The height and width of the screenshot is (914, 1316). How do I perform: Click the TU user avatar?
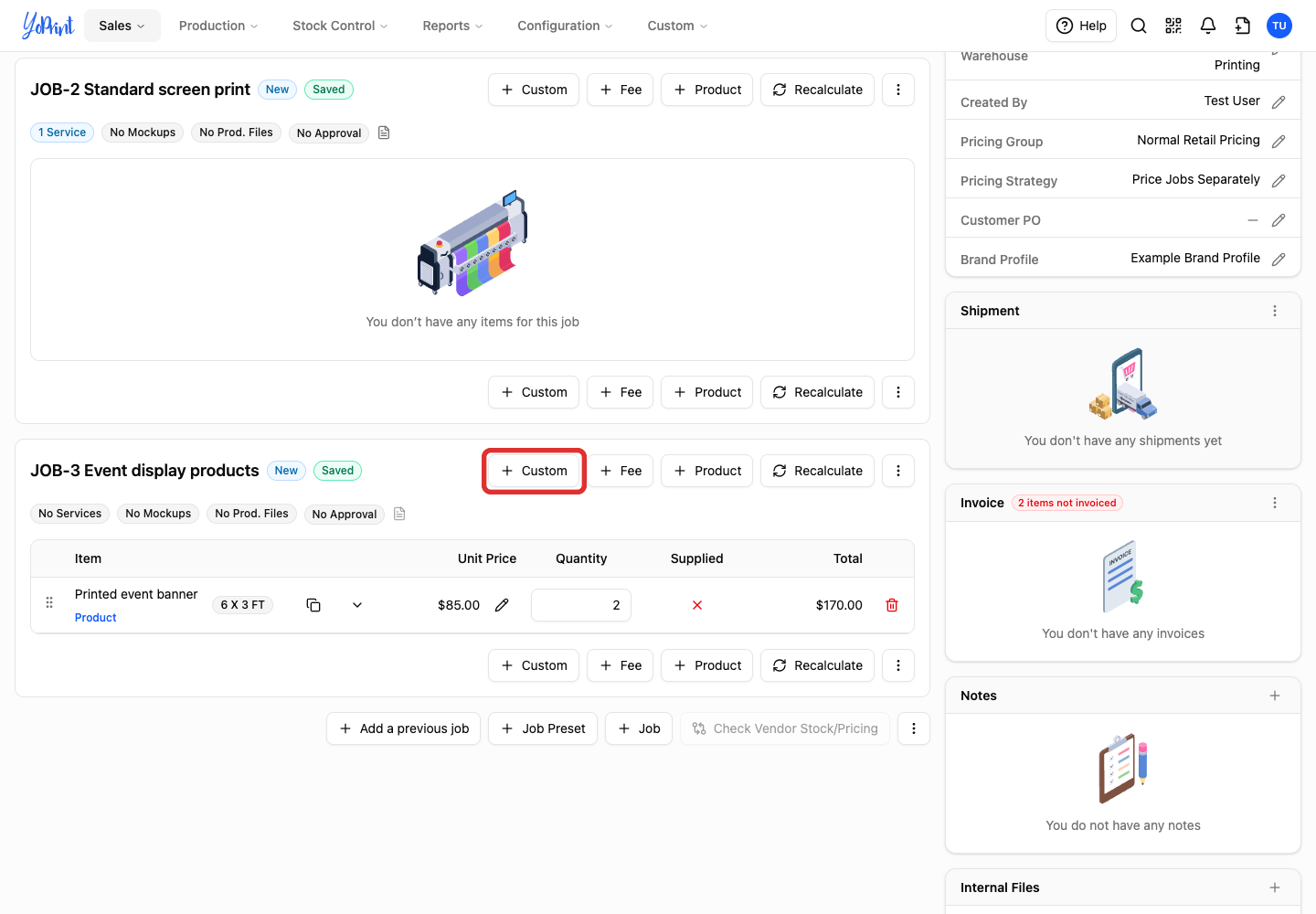point(1279,26)
